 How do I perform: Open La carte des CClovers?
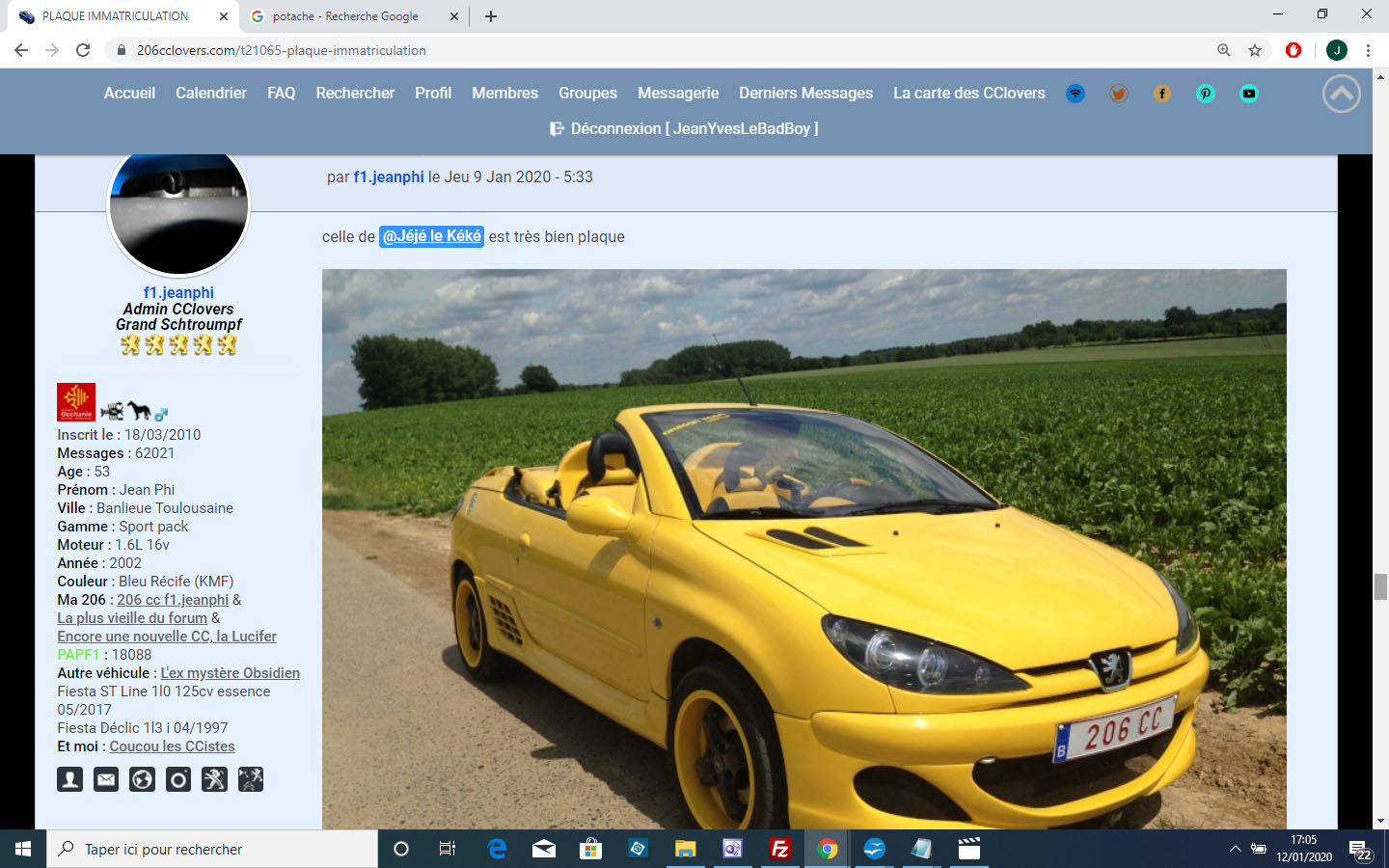tap(969, 93)
